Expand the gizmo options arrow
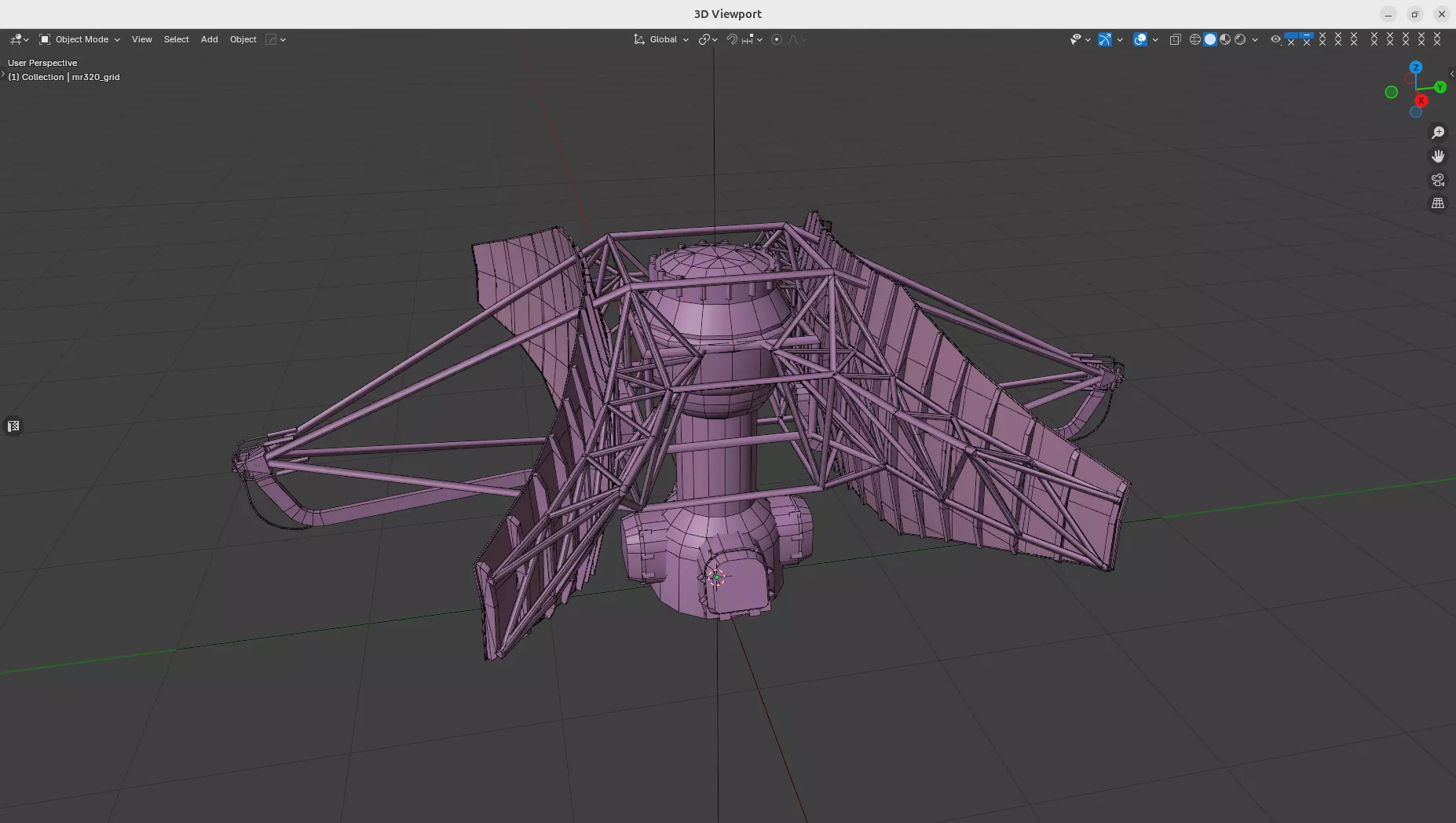The image size is (1456, 823). point(1120,39)
